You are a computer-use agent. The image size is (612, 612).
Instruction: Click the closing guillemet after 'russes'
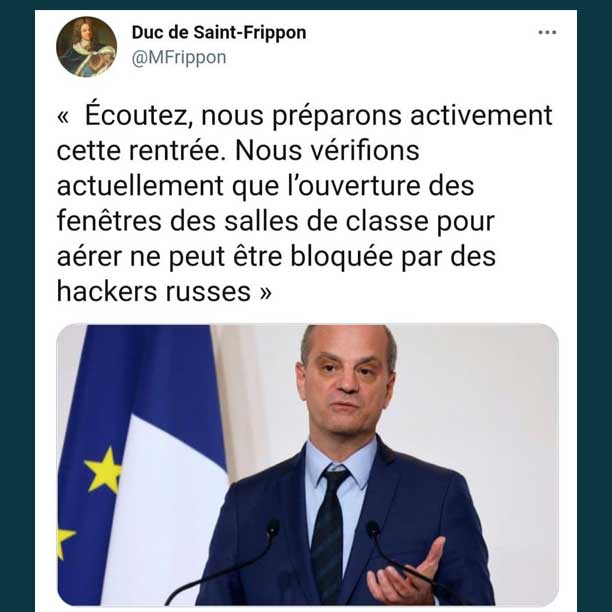tap(265, 293)
